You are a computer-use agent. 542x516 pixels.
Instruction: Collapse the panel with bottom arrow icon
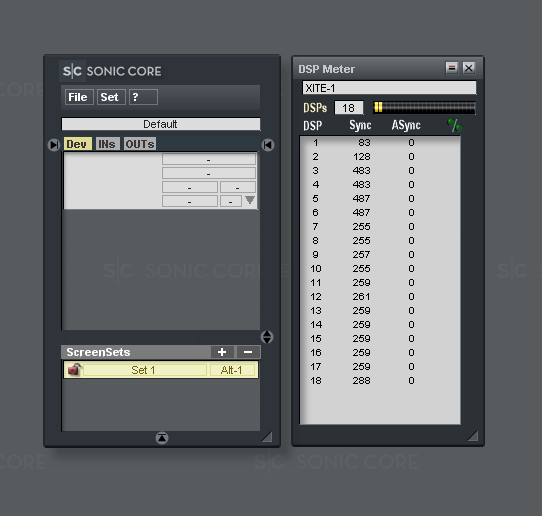click(162, 438)
